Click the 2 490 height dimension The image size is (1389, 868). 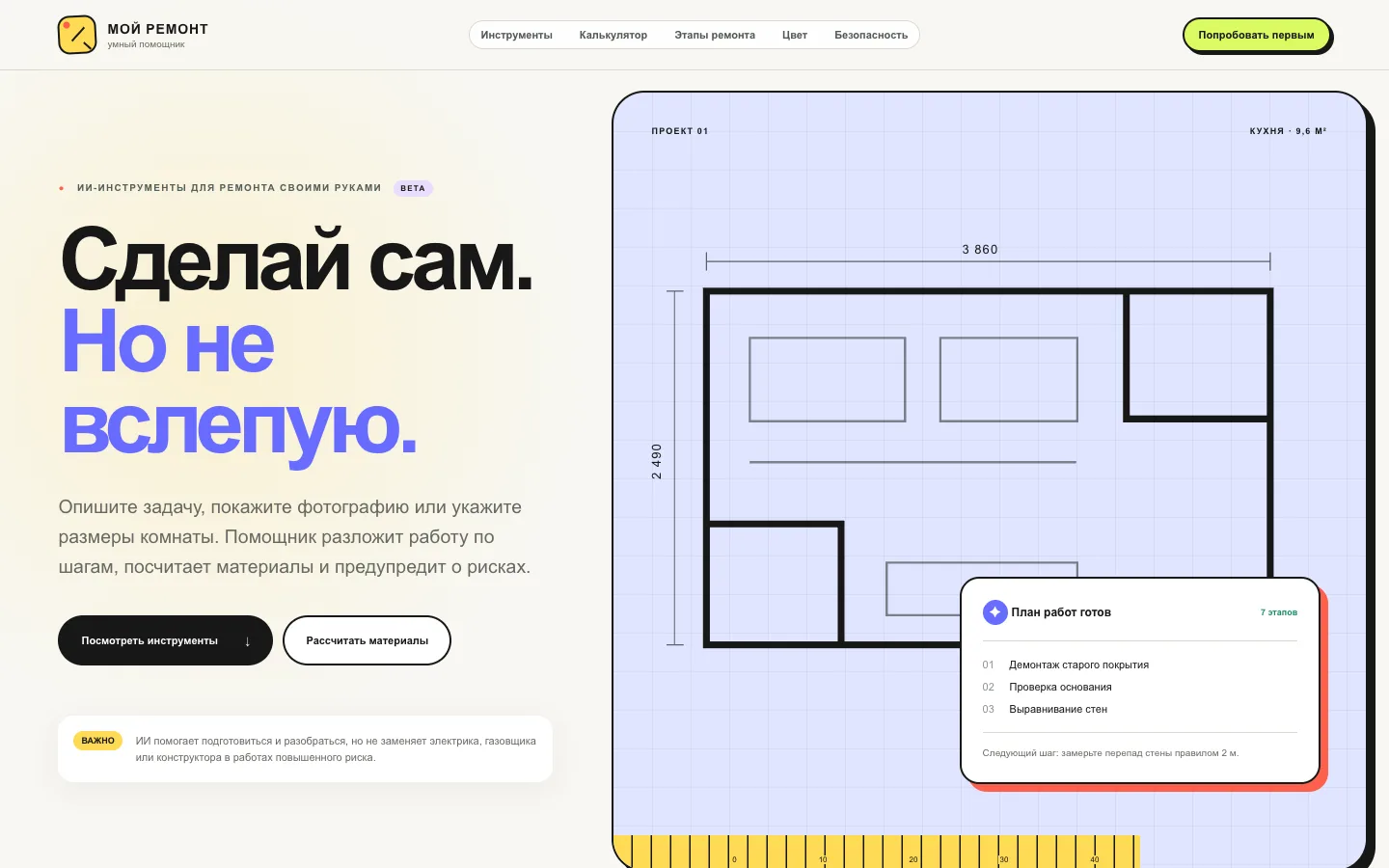tap(657, 461)
